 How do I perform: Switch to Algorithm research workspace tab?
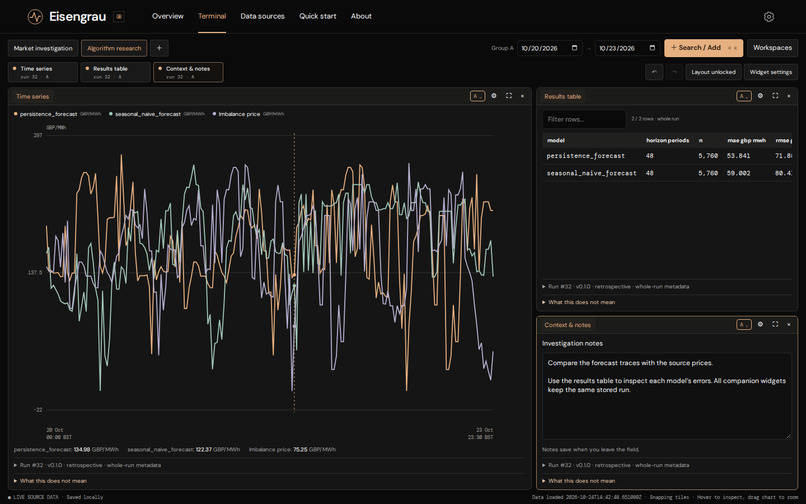coord(114,48)
